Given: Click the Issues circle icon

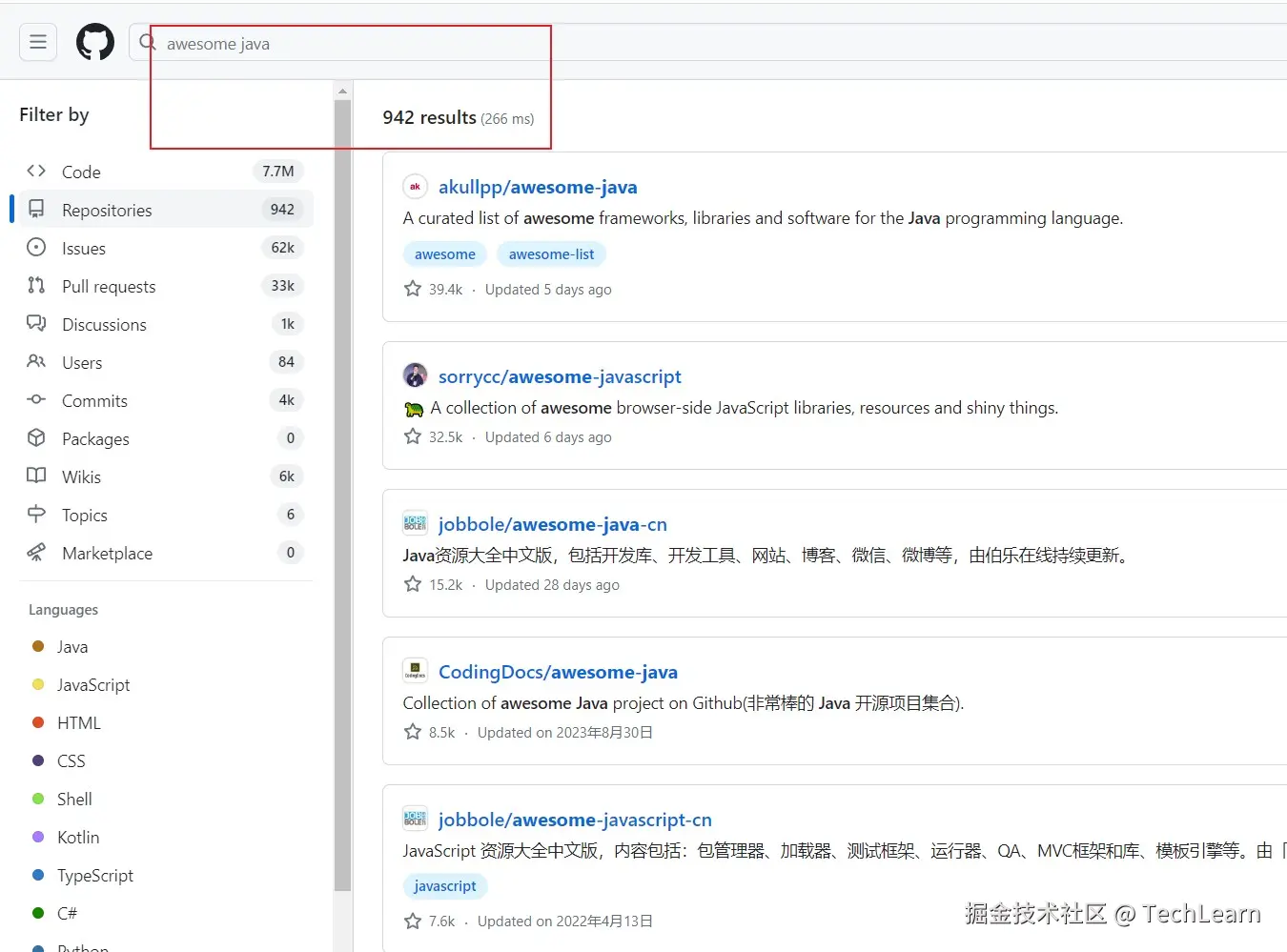Looking at the screenshot, I should tap(36, 248).
